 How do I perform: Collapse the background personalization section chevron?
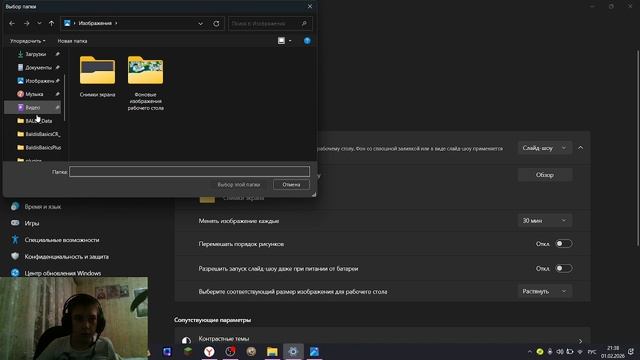(x=580, y=148)
